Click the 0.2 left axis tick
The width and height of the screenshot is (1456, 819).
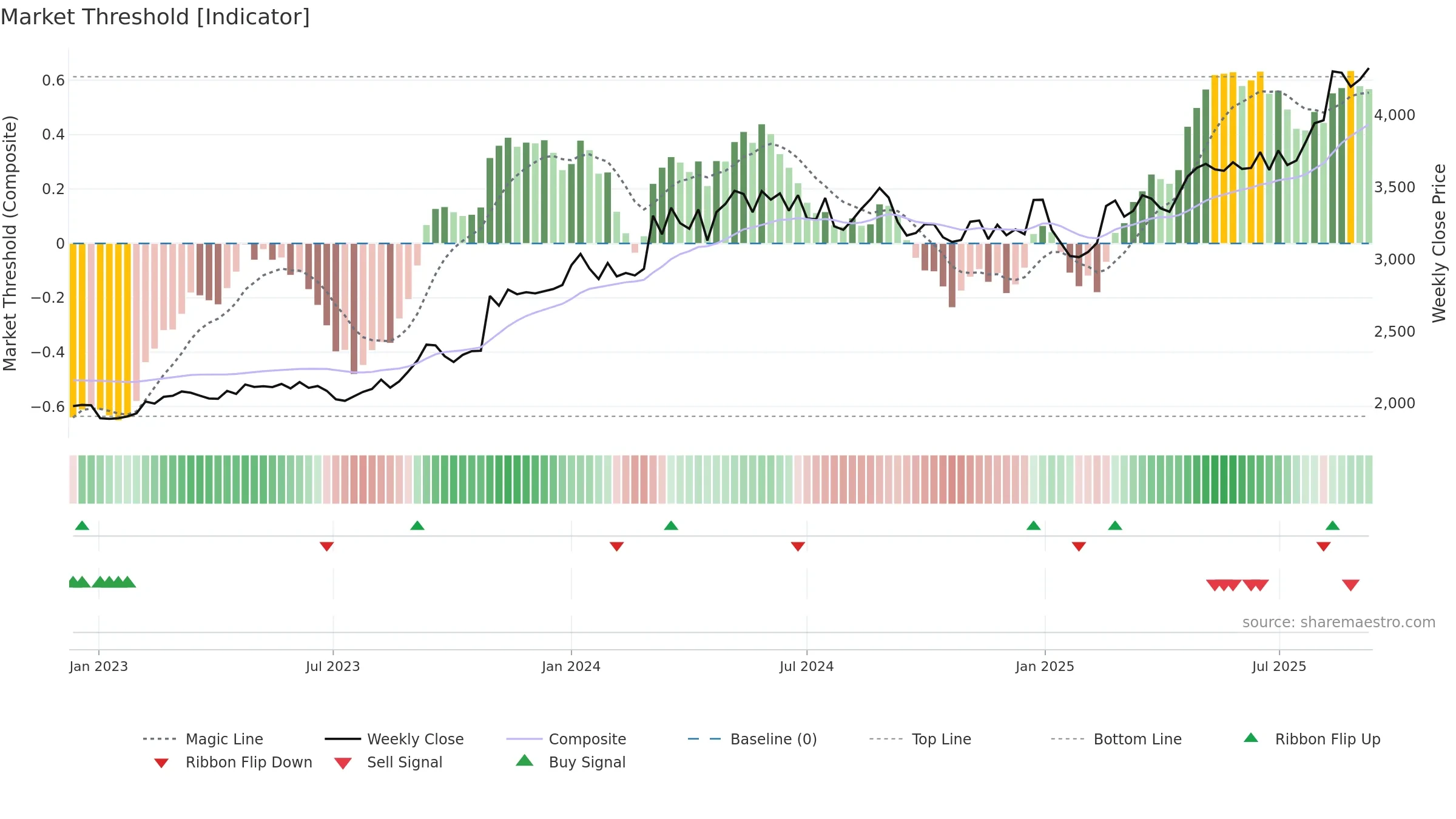53,189
